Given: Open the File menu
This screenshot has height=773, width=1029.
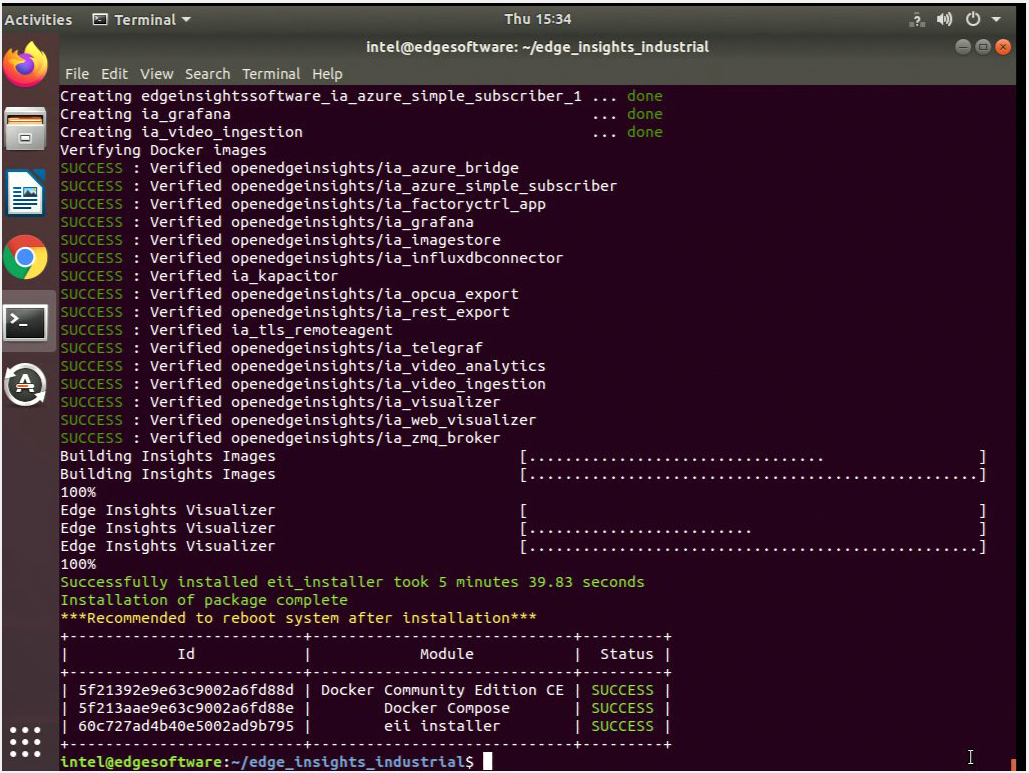Looking at the screenshot, I should tap(77, 73).
